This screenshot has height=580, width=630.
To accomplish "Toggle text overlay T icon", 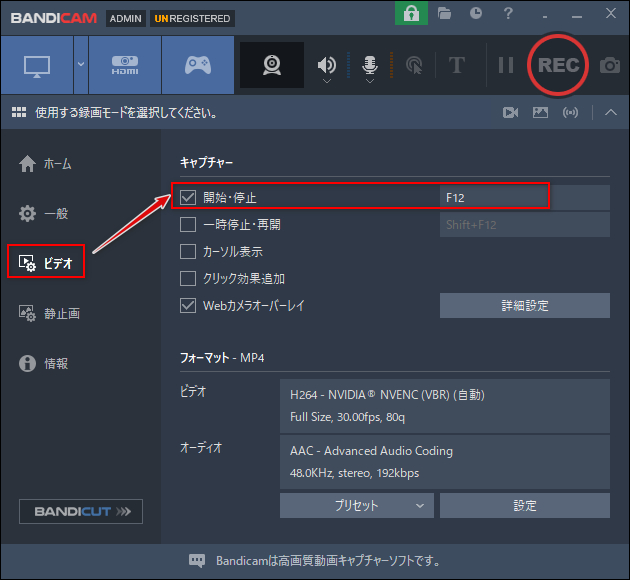I will pyautogui.click(x=457, y=65).
